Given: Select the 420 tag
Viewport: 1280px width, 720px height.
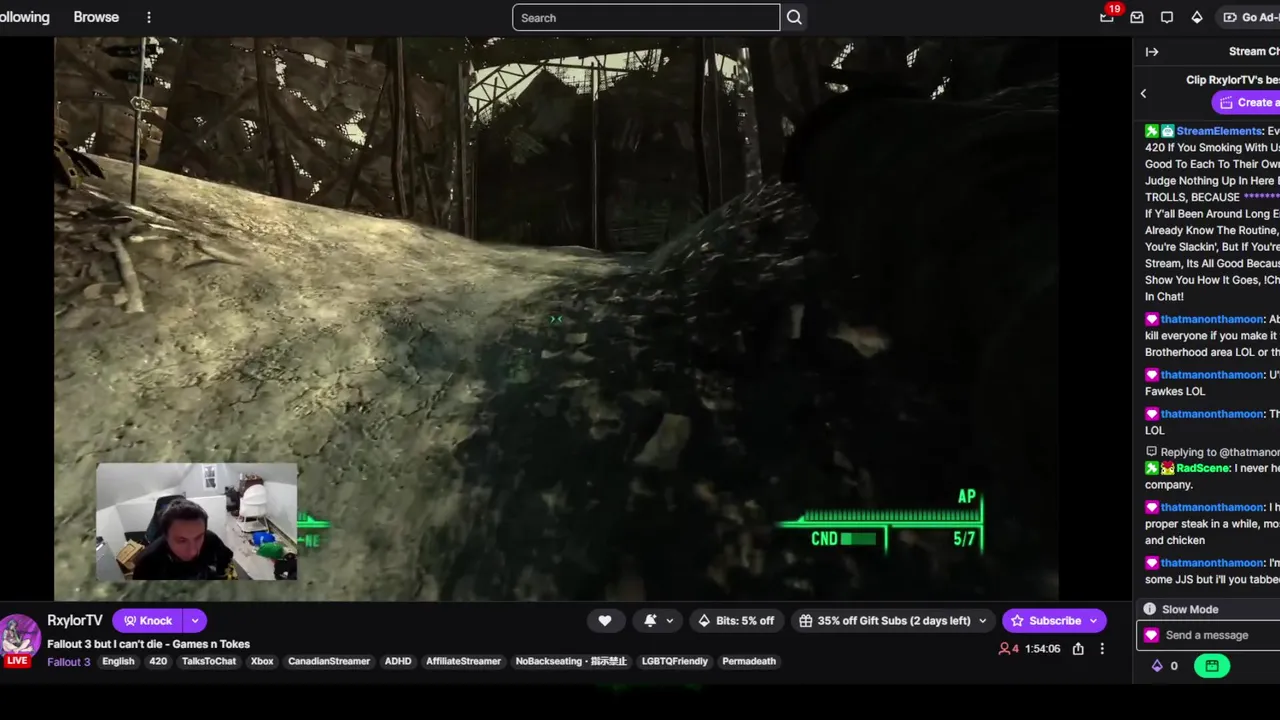Looking at the screenshot, I should coord(158,661).
